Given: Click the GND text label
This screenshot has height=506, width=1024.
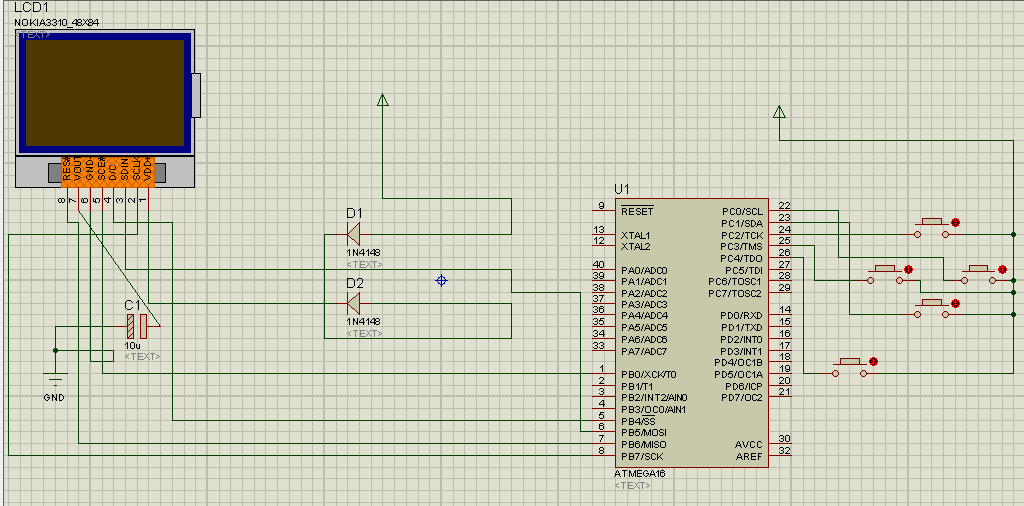Looking at the screenshot, I should click(x=54, y=398).
